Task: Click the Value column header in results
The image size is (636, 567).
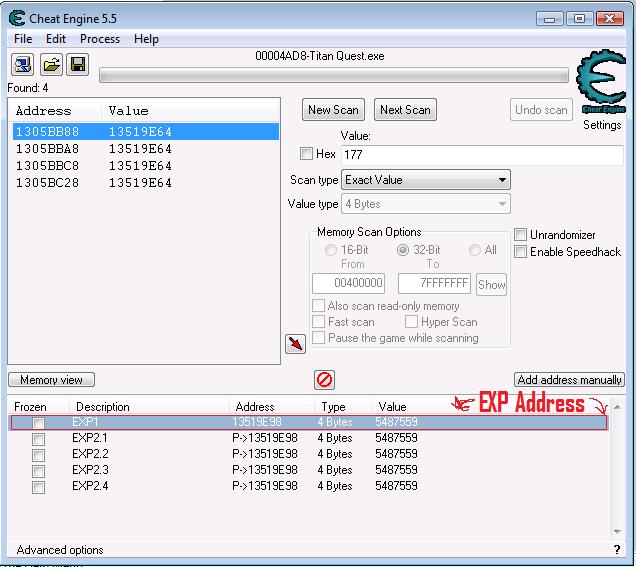Action: 128,111
